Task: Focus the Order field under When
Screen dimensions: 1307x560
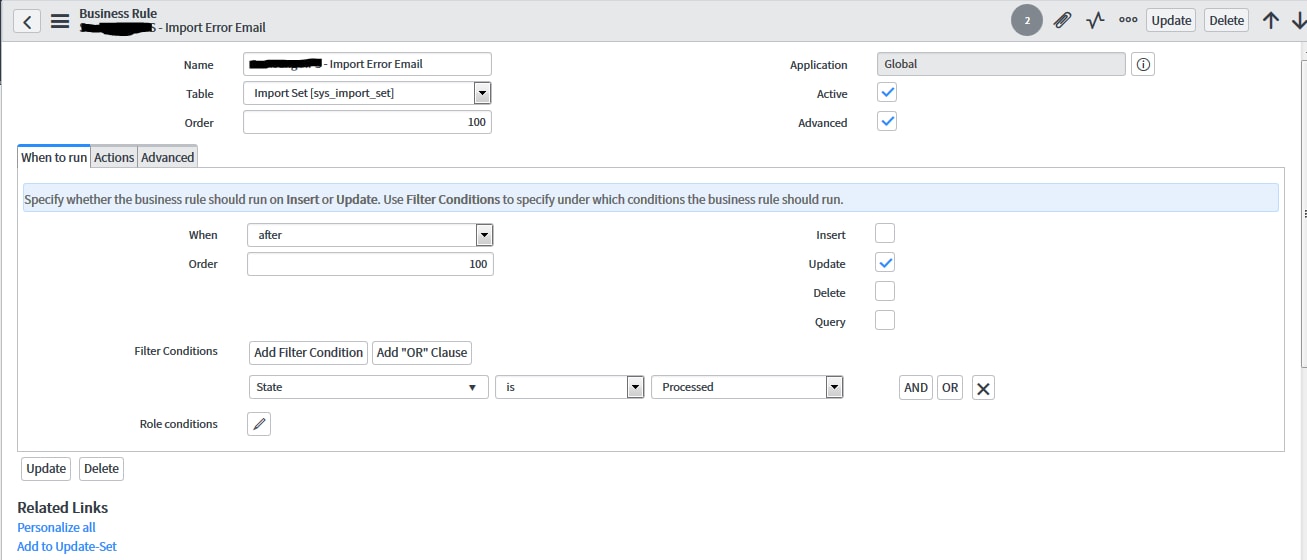Action: (370, 264)
